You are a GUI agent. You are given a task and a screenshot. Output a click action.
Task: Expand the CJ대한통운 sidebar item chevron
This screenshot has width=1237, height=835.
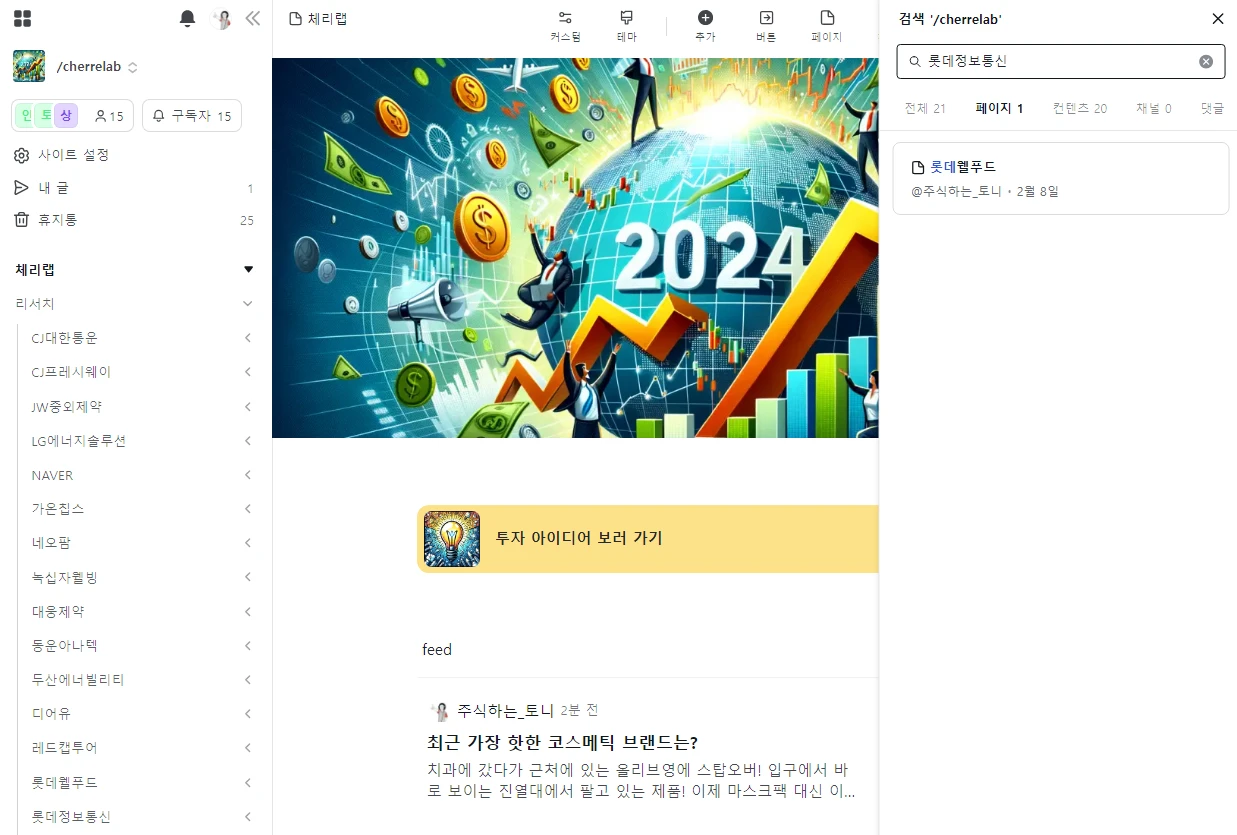point(248,338)
